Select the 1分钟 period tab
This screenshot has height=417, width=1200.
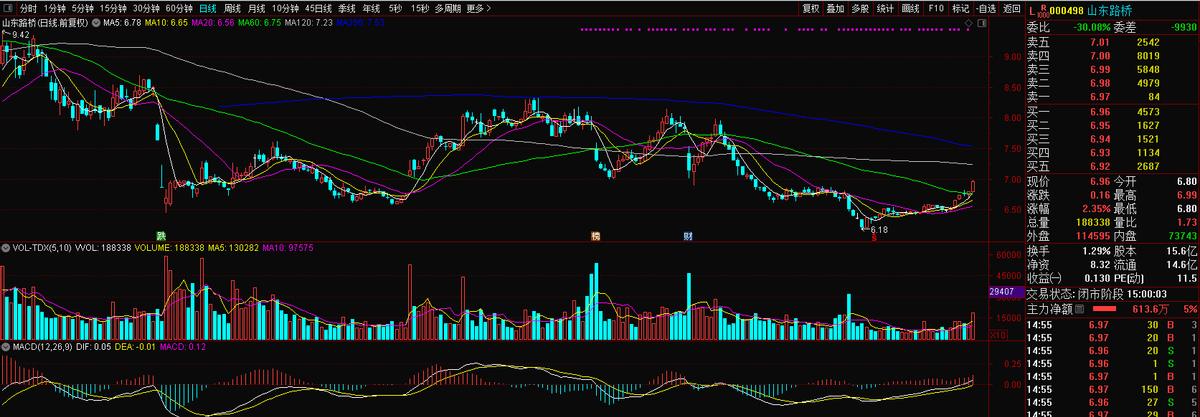[54, 8]
